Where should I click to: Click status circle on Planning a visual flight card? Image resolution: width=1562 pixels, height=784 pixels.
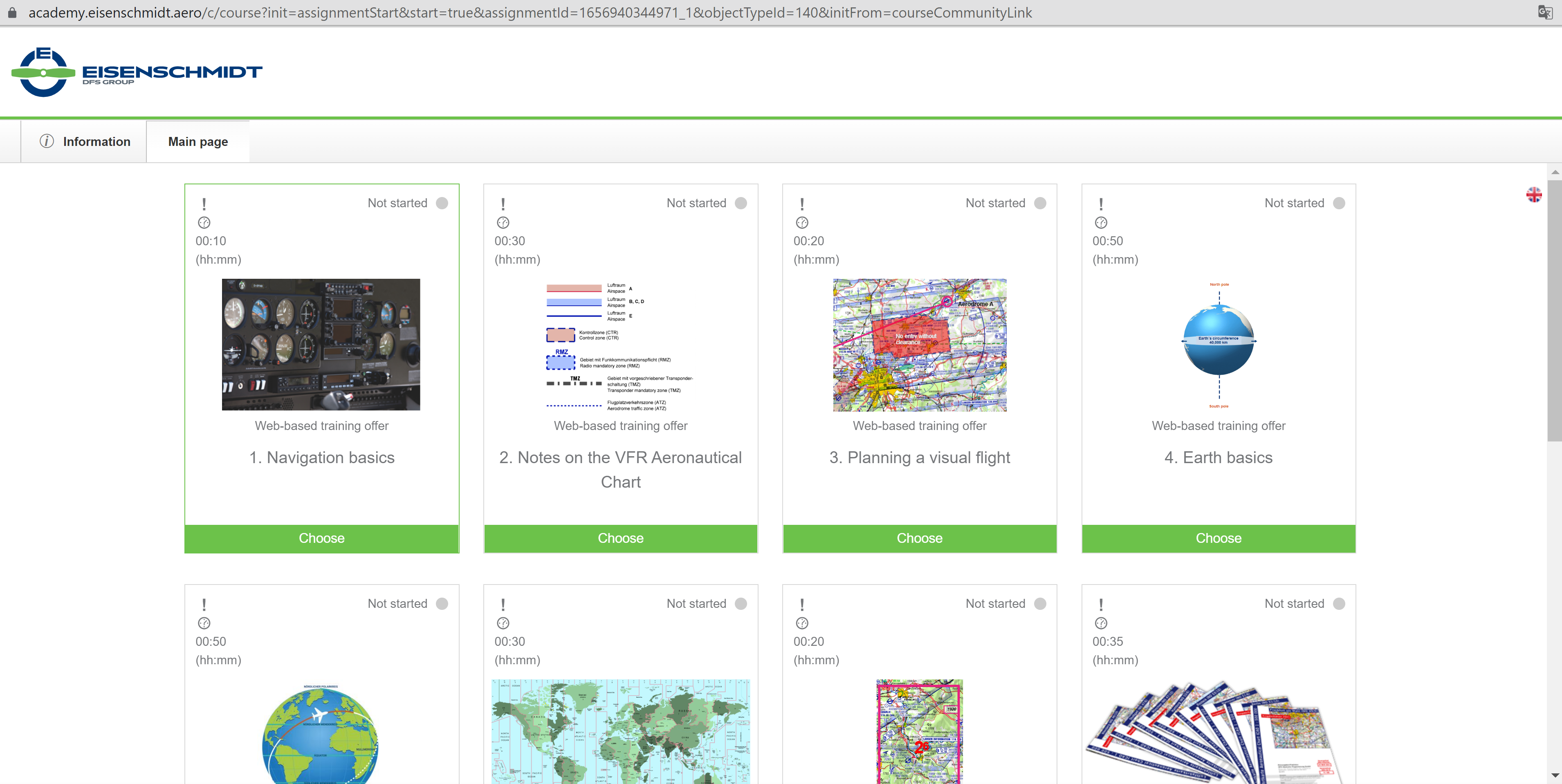click(1041, 203)
